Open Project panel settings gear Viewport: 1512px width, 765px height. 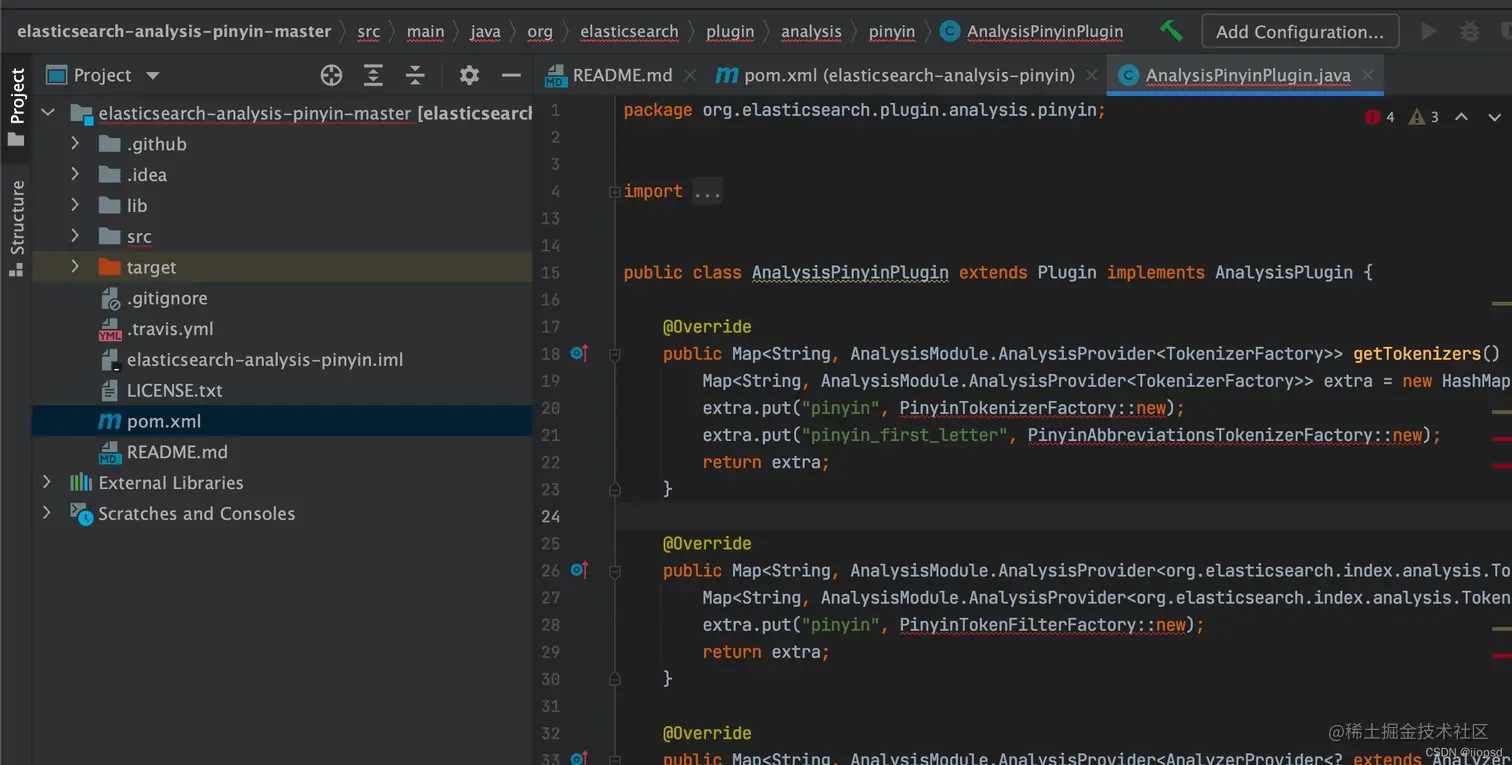pos(469,75)
